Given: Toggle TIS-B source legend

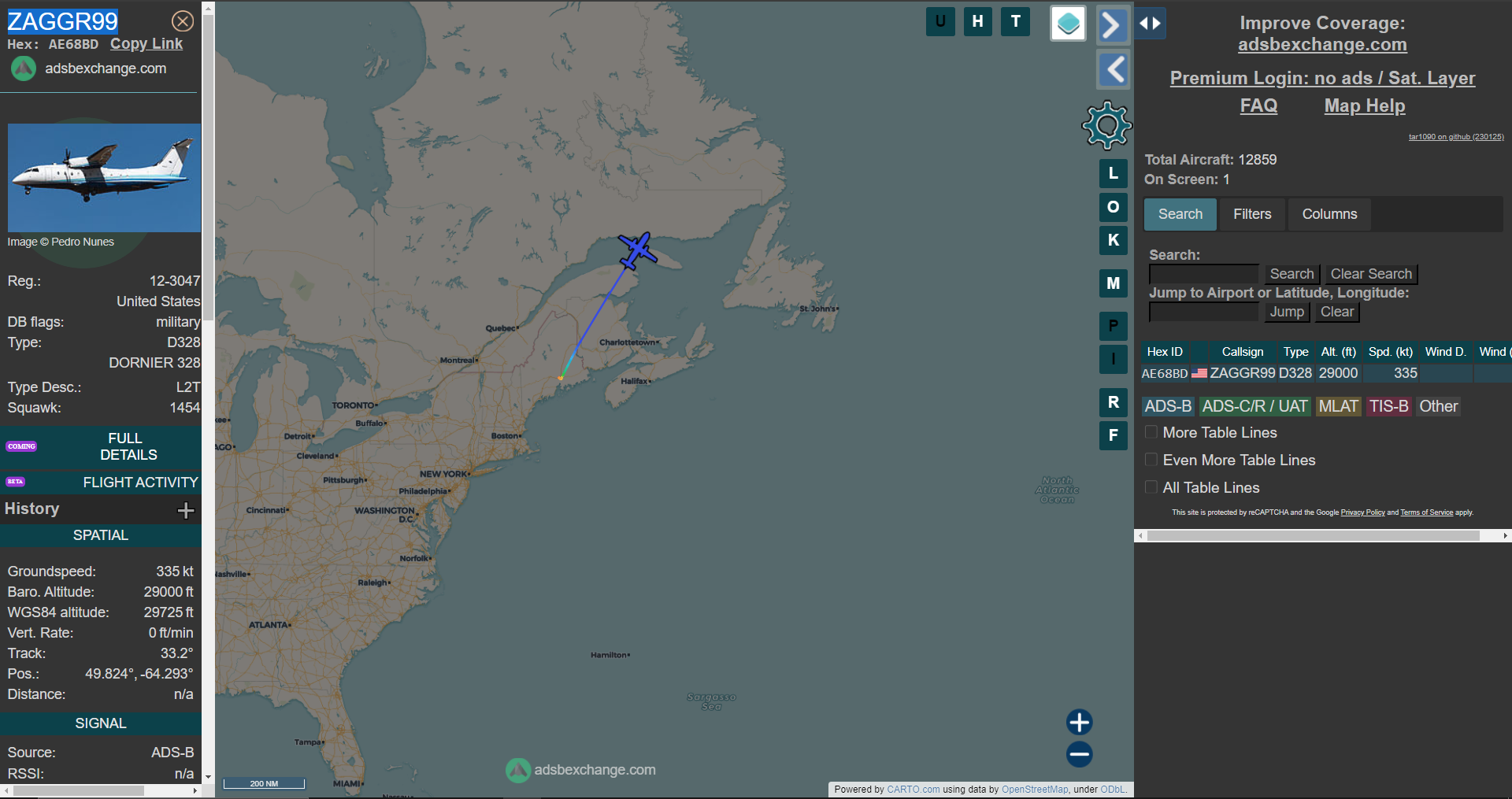Looking at the screenshot, I should pyautogui.click(x=1388, y=406).
